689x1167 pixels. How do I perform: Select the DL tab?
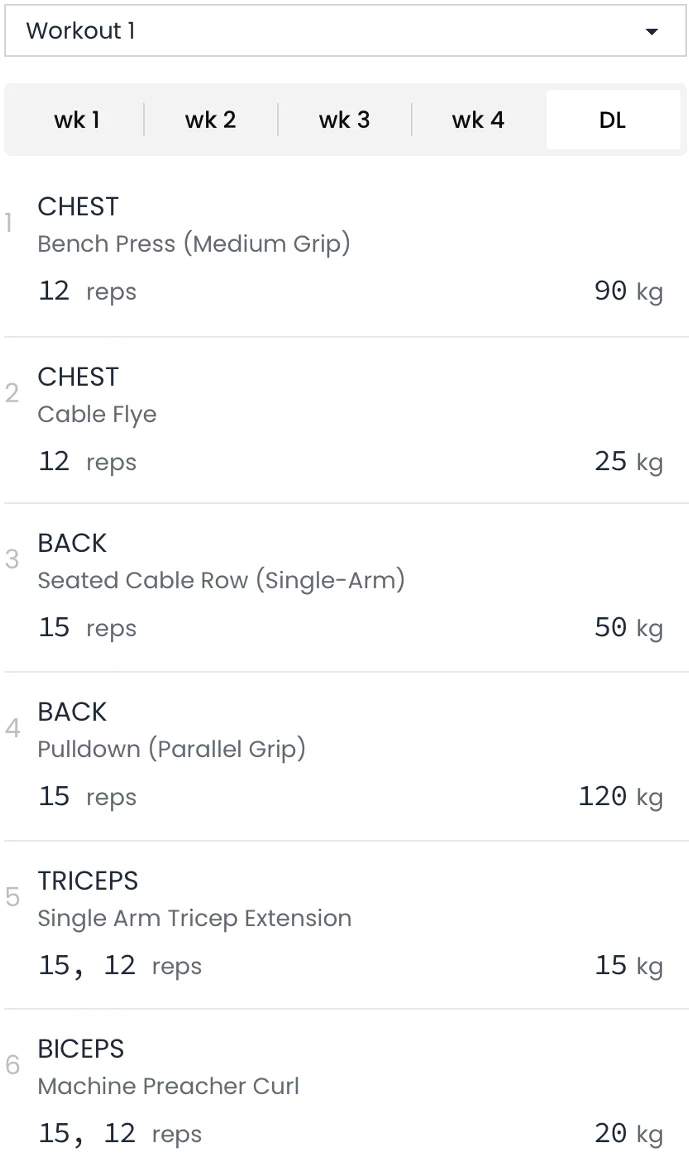click(x=612, y=120)
